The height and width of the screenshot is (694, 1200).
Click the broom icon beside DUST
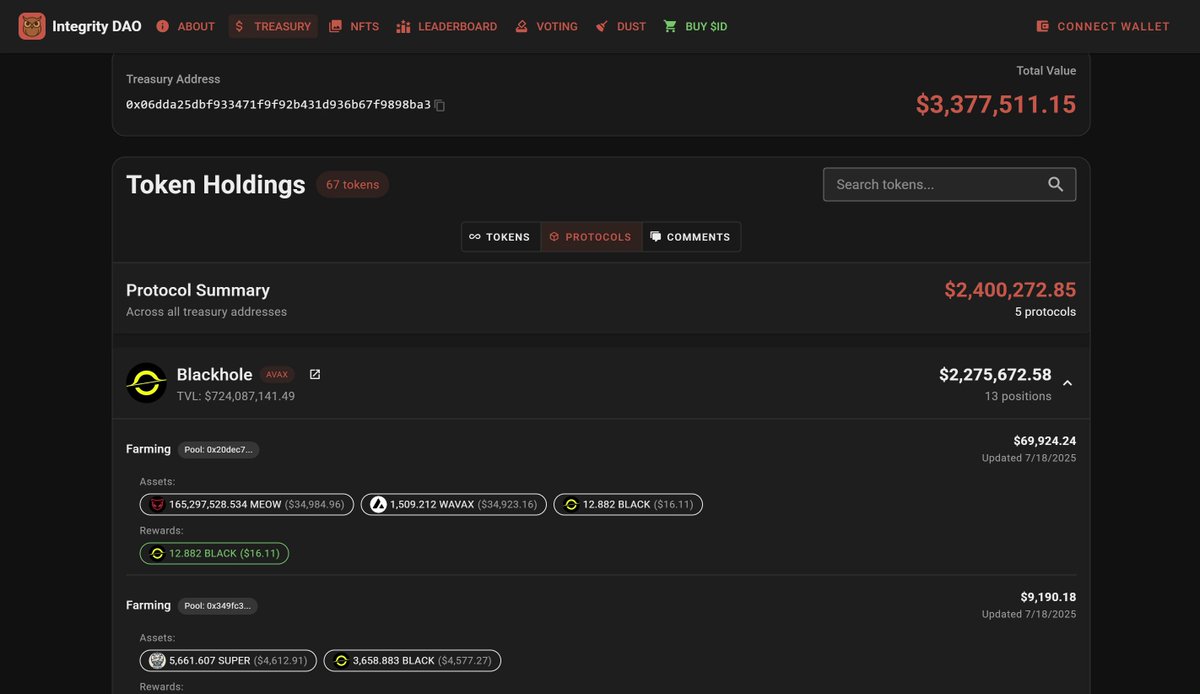pos(601,26)
